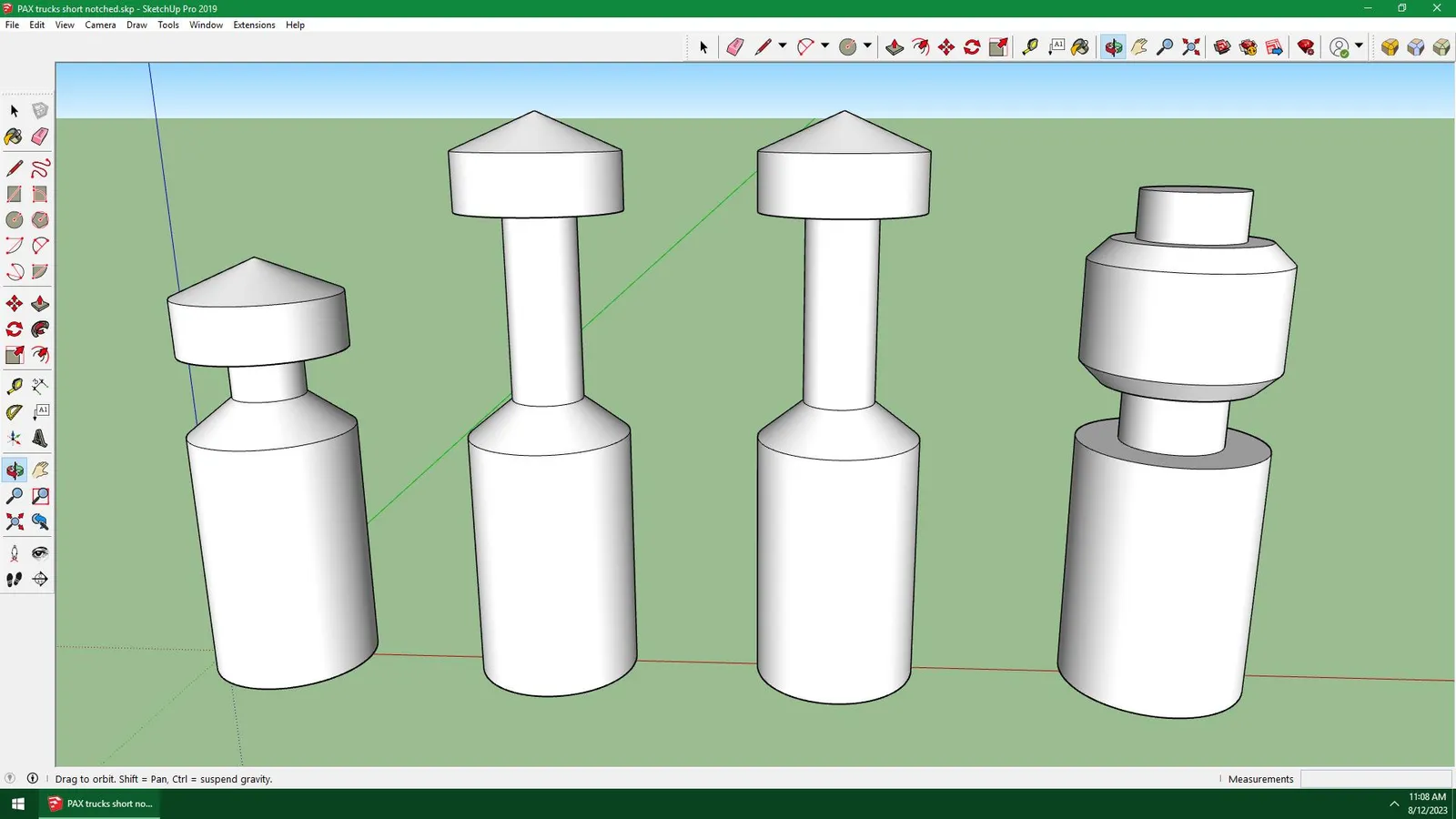
Task: Click the PAX trucks taskbar button
Action: tap(100, 804)
